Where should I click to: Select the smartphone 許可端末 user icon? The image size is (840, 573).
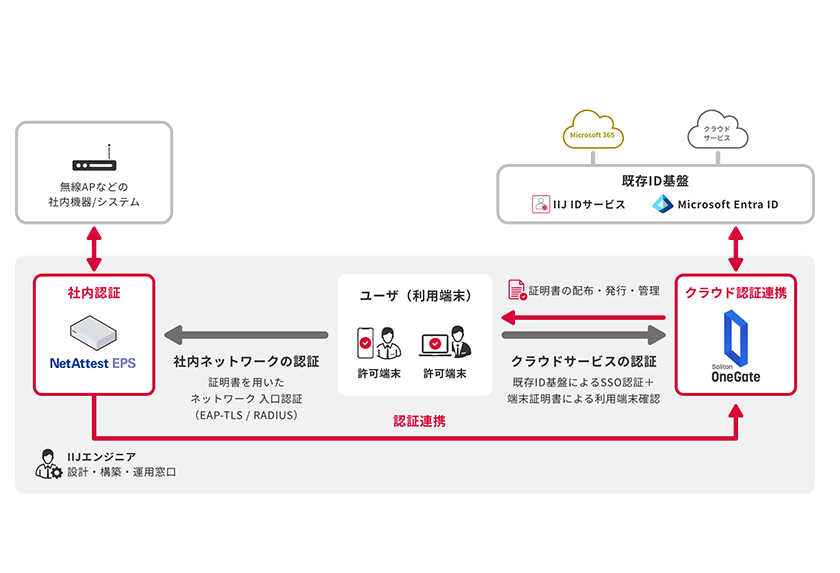[377, 343]
